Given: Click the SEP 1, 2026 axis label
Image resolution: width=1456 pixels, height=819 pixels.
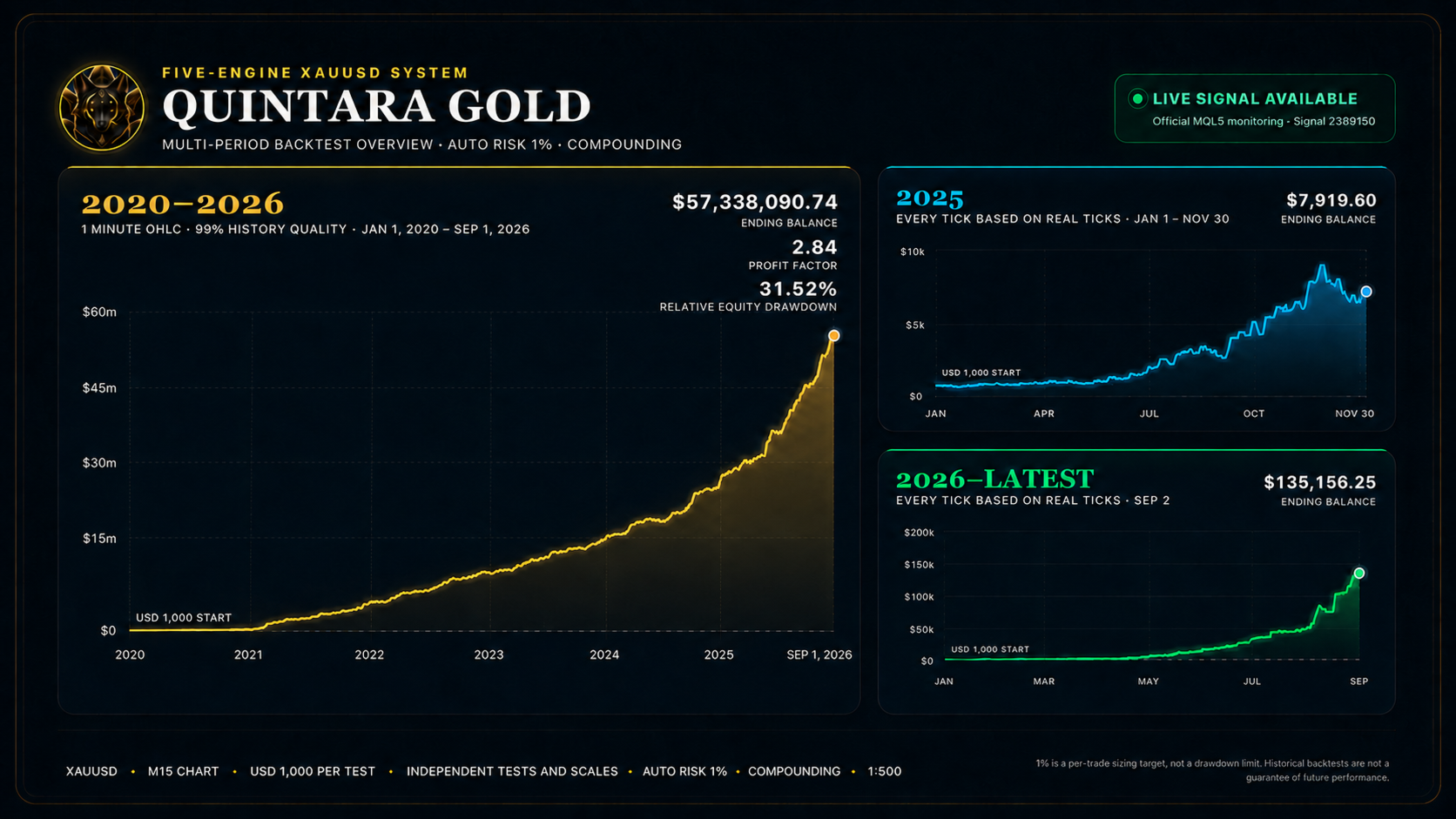Looking at the screenshot, I should pos(819,655).
